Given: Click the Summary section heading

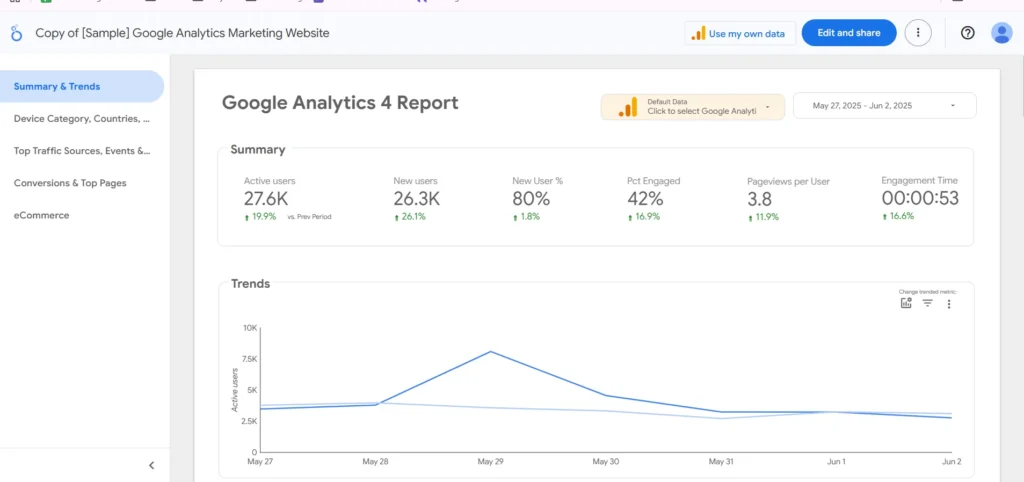Looking at the screenshot, I should tap(258, 150).
